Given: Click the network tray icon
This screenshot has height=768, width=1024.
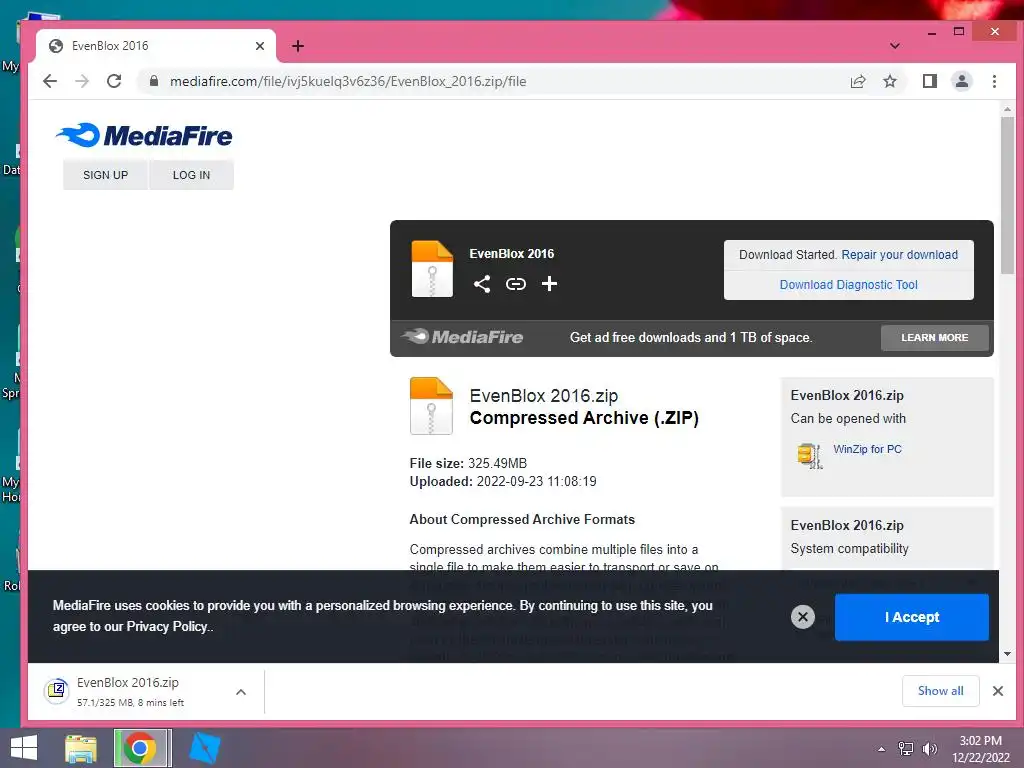Looking at the screenshot, I should click(x=906, y=749).
